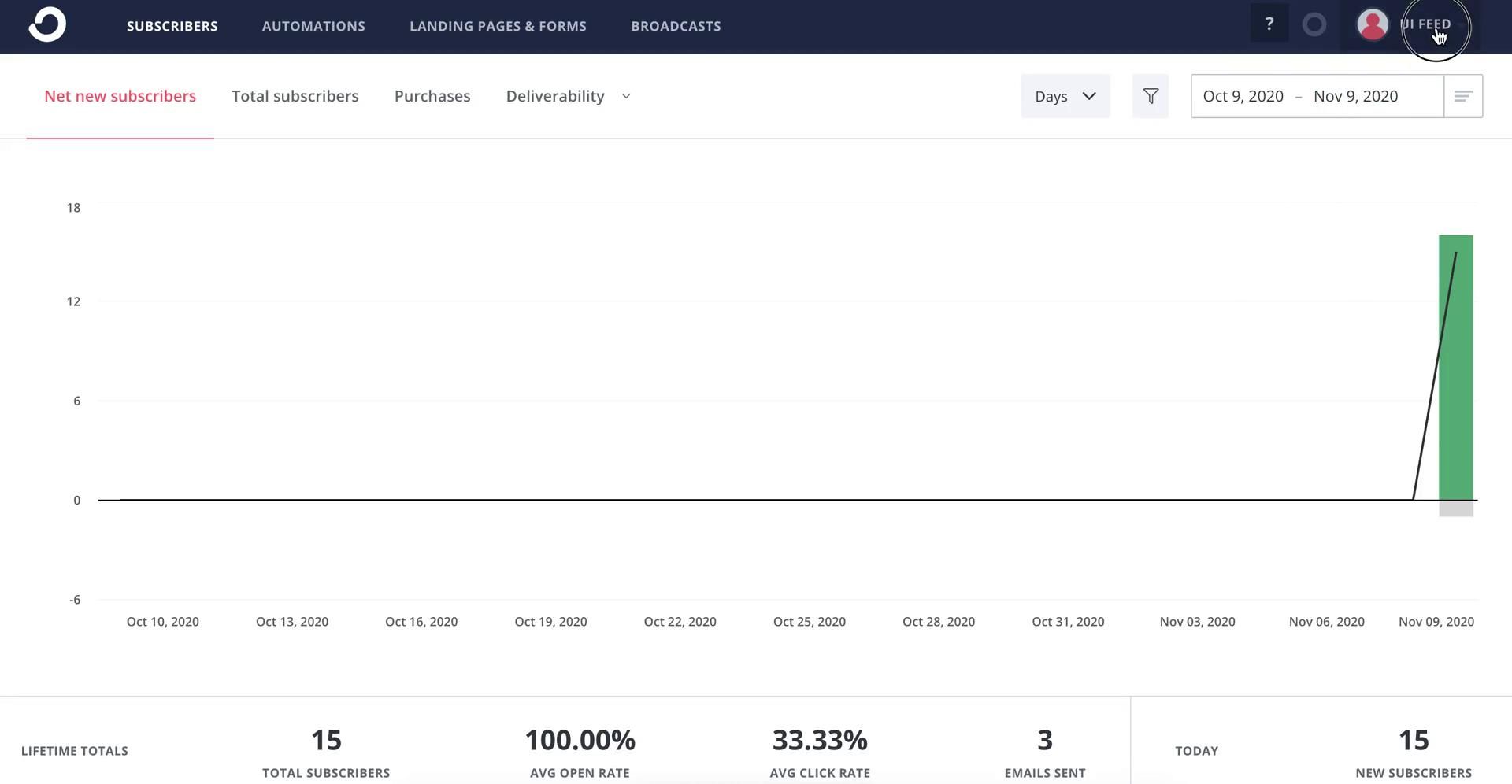Image resolution: width=1512 pixels, height=784 pixels.
Task: Click the Oct 9, 2020 start date
Action: (1243, 96)
